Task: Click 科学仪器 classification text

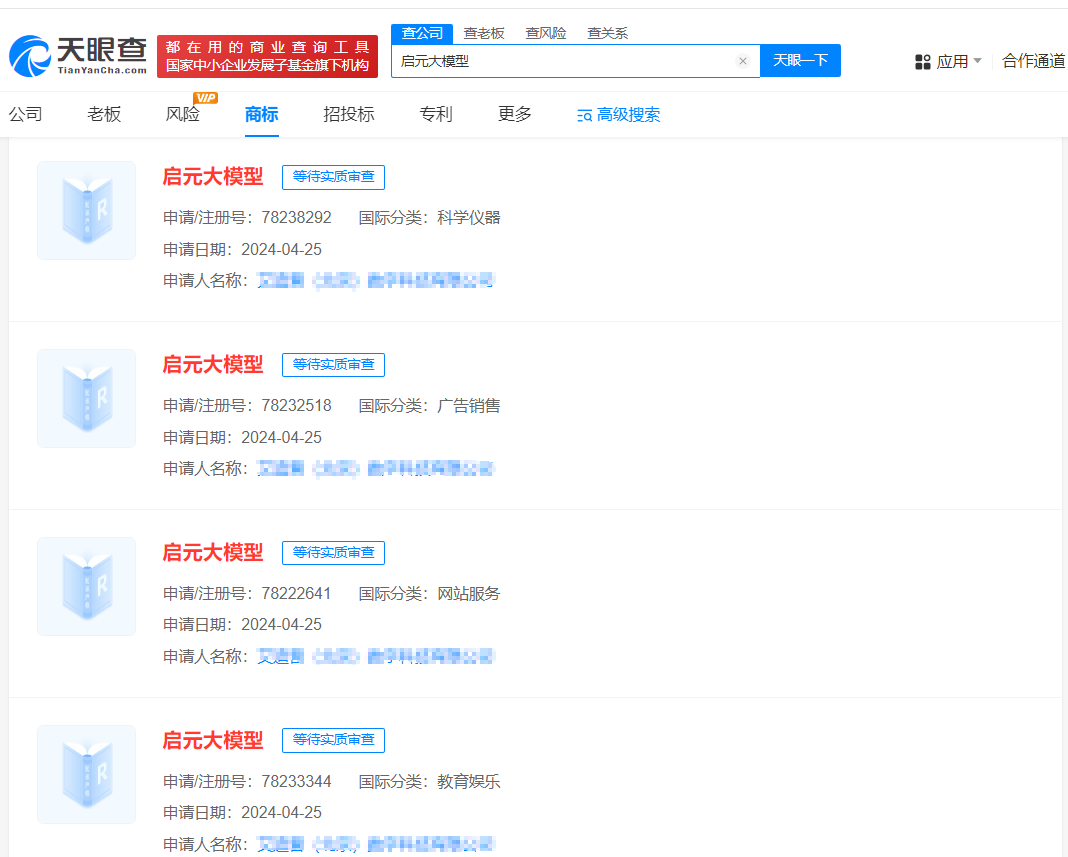Action: pyautogui.click(x=469, y=218)
